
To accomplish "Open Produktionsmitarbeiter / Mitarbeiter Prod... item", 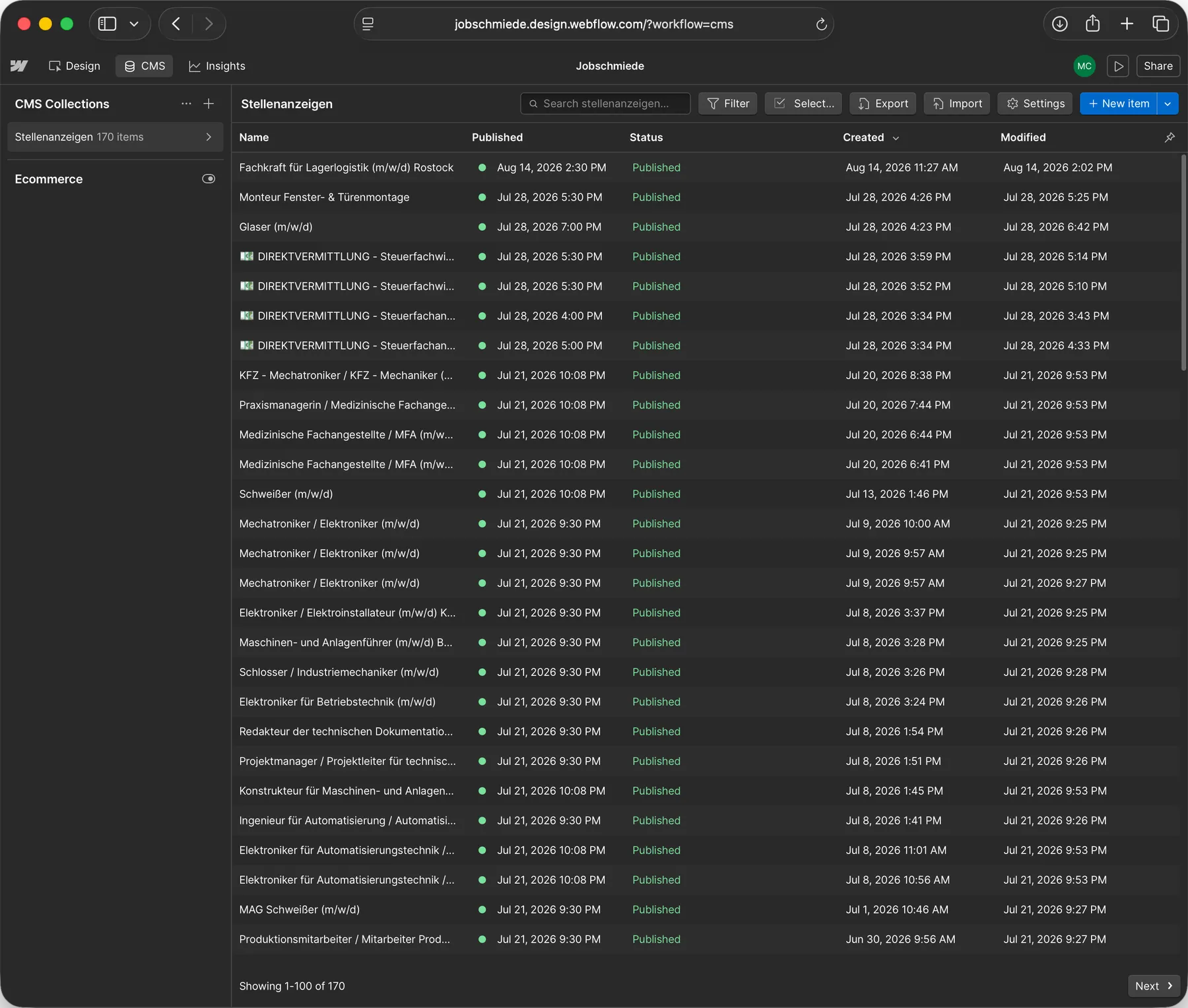I will 345,939.
